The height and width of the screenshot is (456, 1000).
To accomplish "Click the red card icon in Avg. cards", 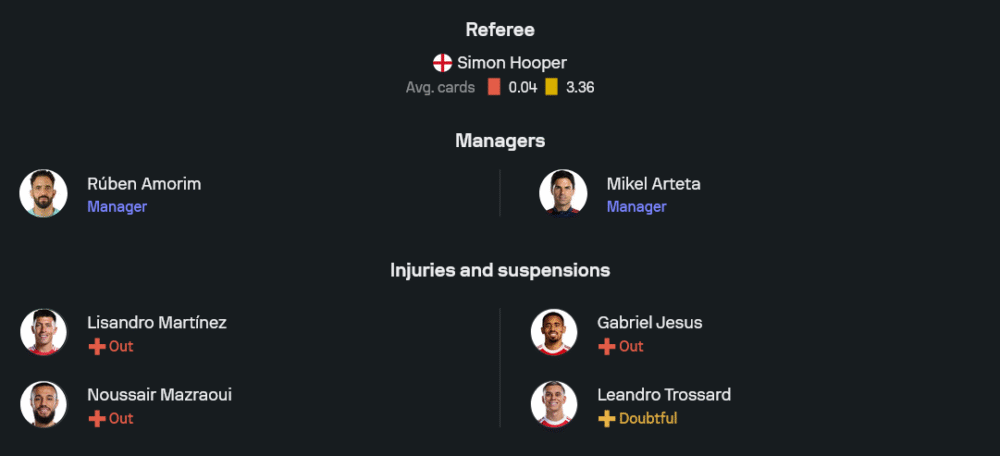I will coord(494,87).
